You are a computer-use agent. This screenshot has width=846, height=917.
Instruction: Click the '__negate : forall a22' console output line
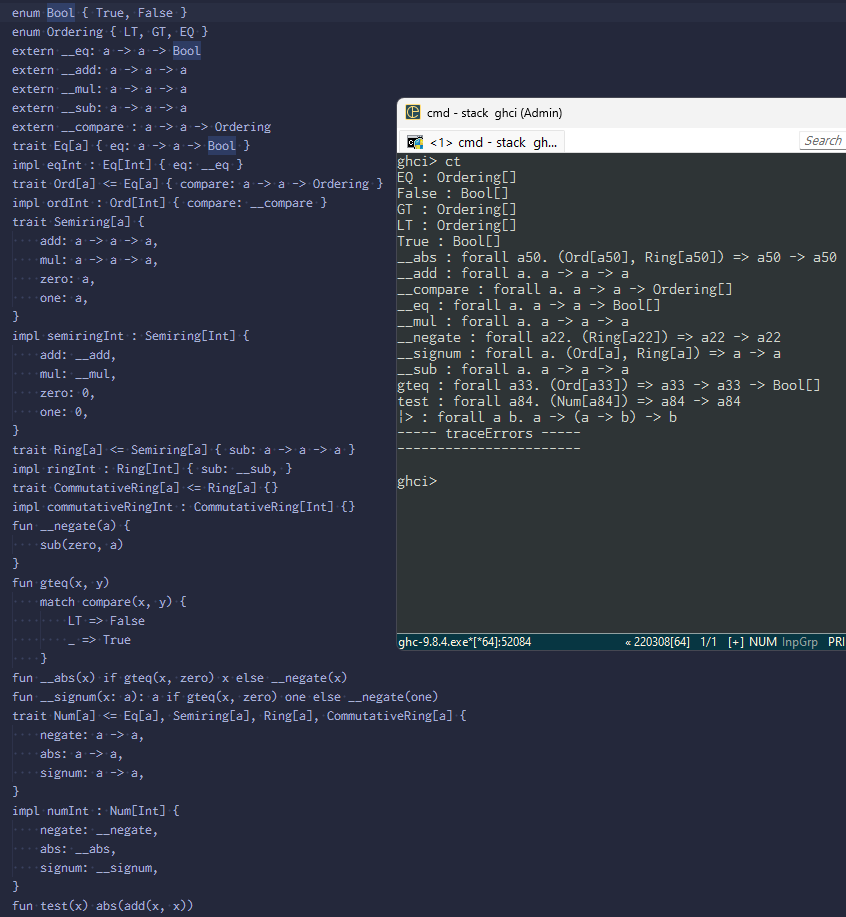click(x=589, y=337)
